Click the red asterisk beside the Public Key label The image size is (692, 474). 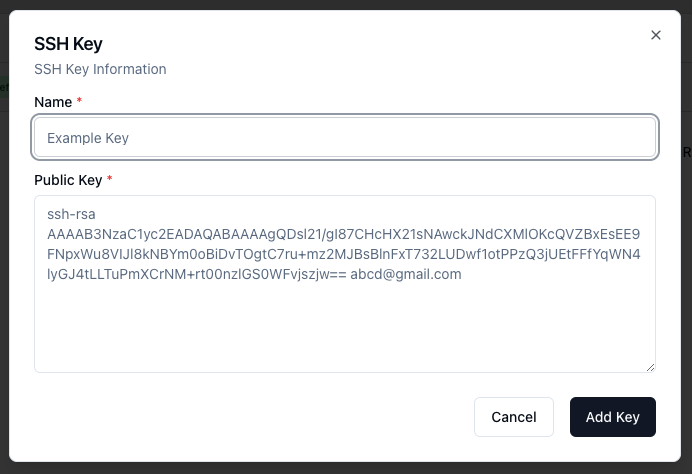coord(109,178)
